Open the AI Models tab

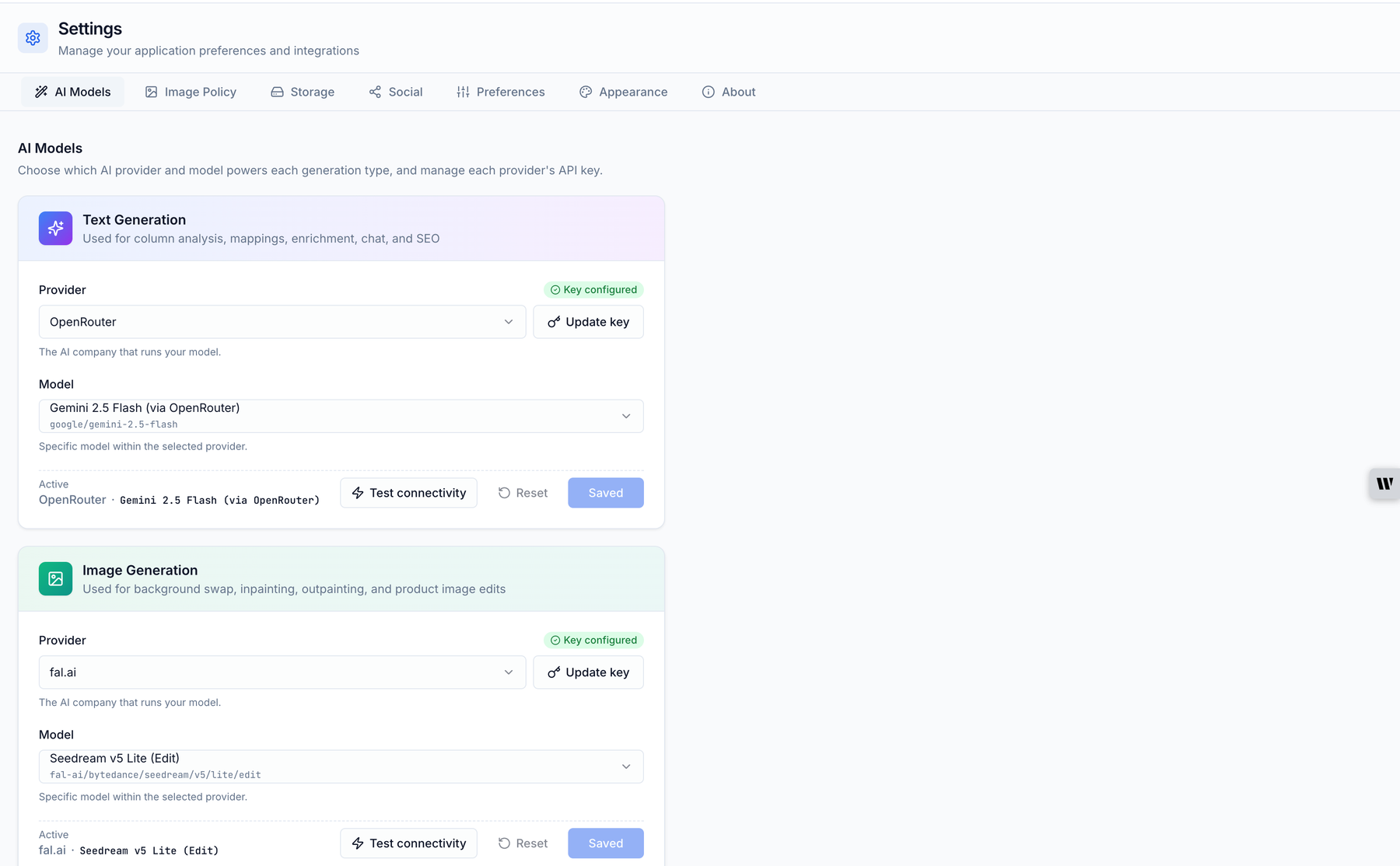(x=72, y=92)
